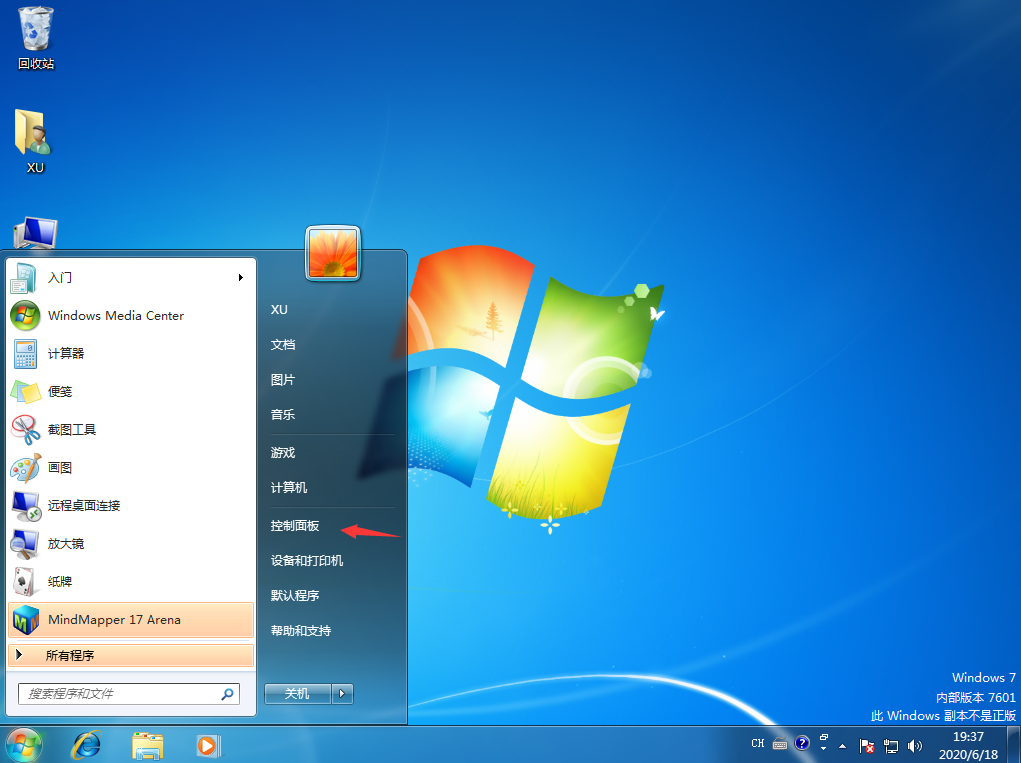The image size is (1021, 763).
Task: Show hidden tray icons with the up arrow
Action: click(841, 745)
